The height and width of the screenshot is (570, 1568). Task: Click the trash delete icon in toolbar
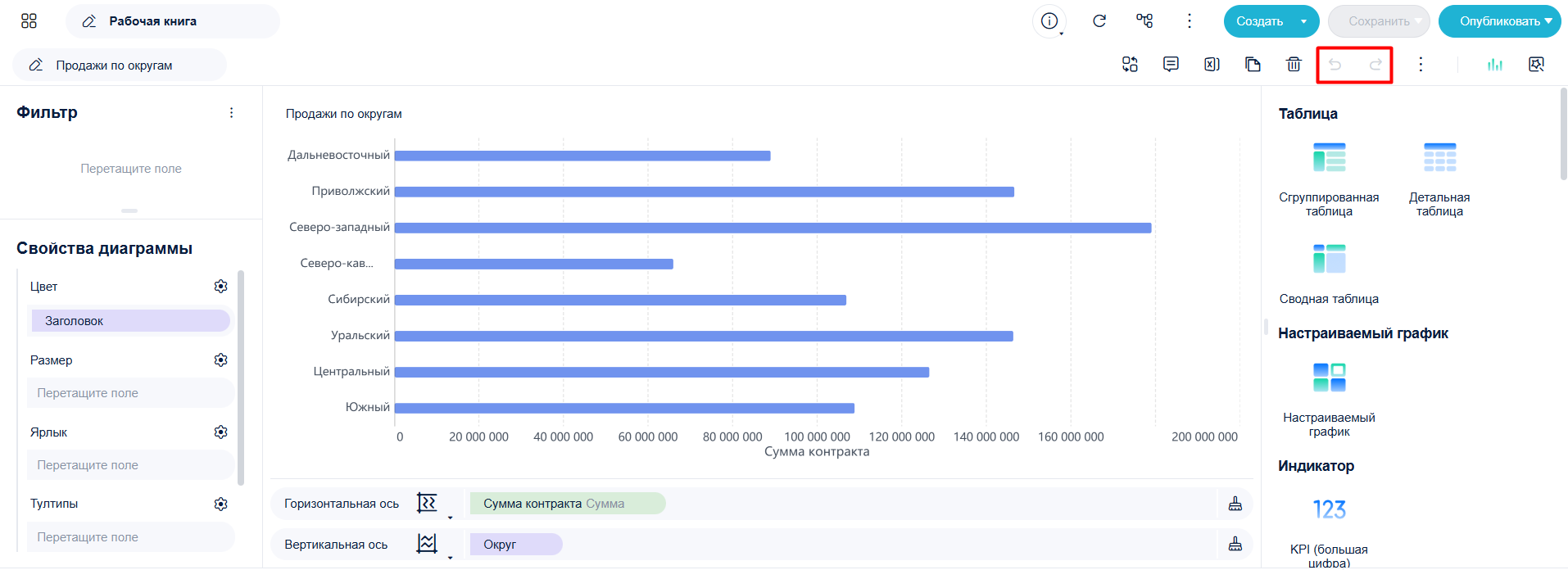[x=1294, y=64]
